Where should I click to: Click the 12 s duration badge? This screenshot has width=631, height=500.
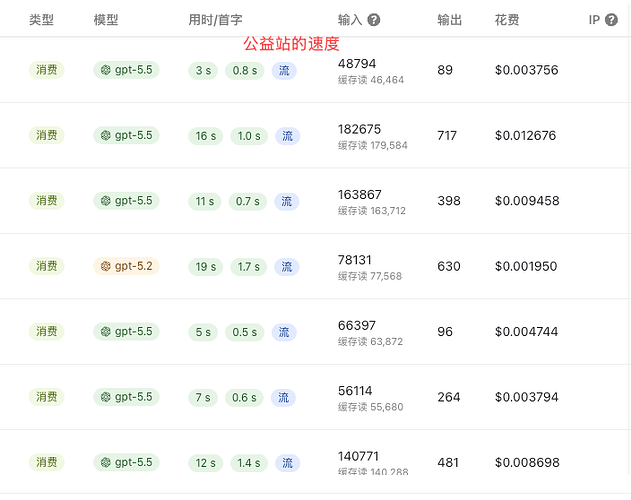click(206, 463)
